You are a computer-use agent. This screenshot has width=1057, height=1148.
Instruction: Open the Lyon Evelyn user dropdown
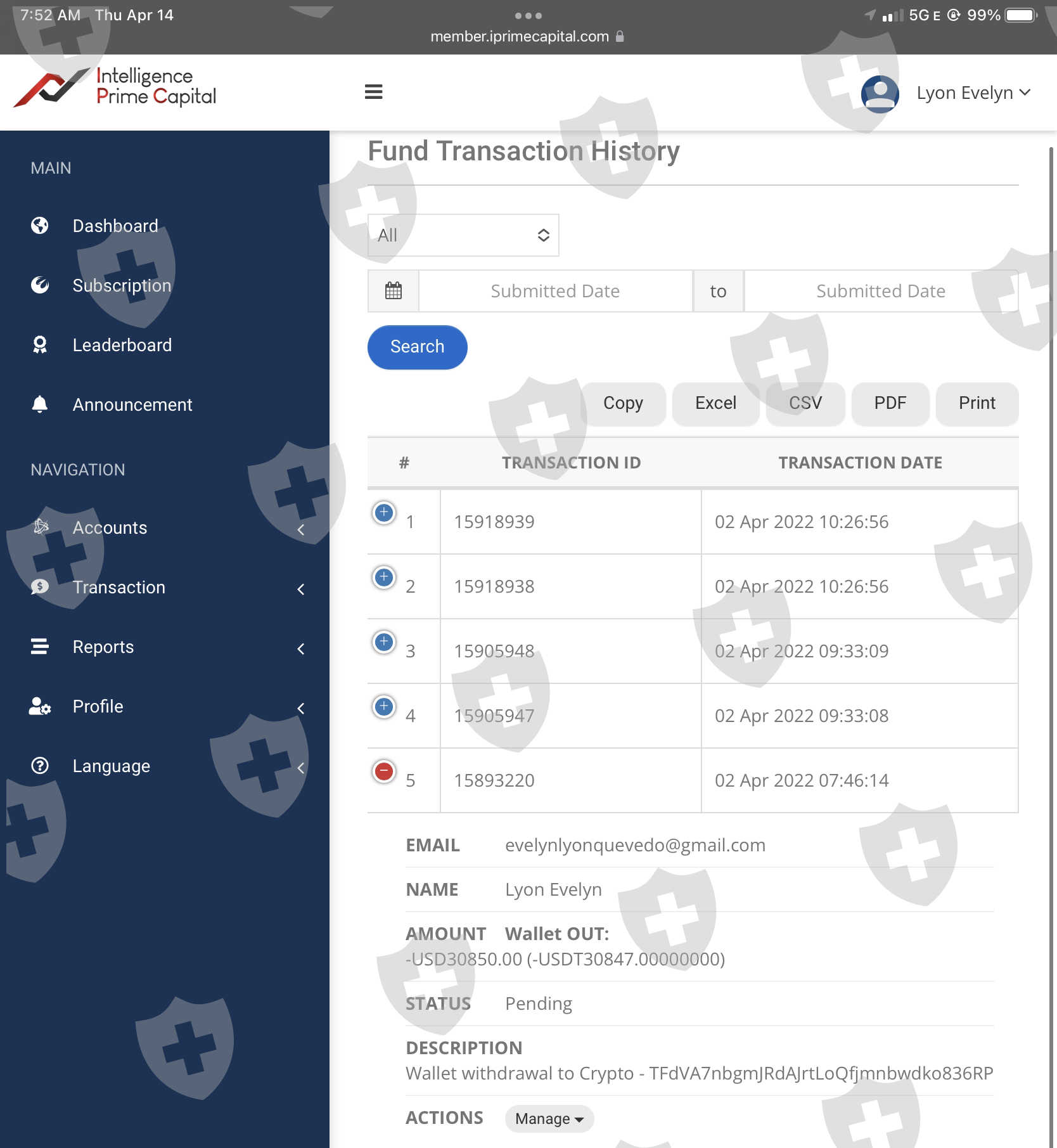tap(973, 93)
